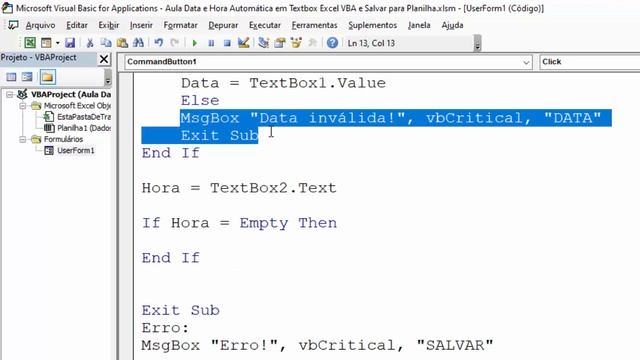Click highlighted 'Exit Sub' line

click(220, 136)
